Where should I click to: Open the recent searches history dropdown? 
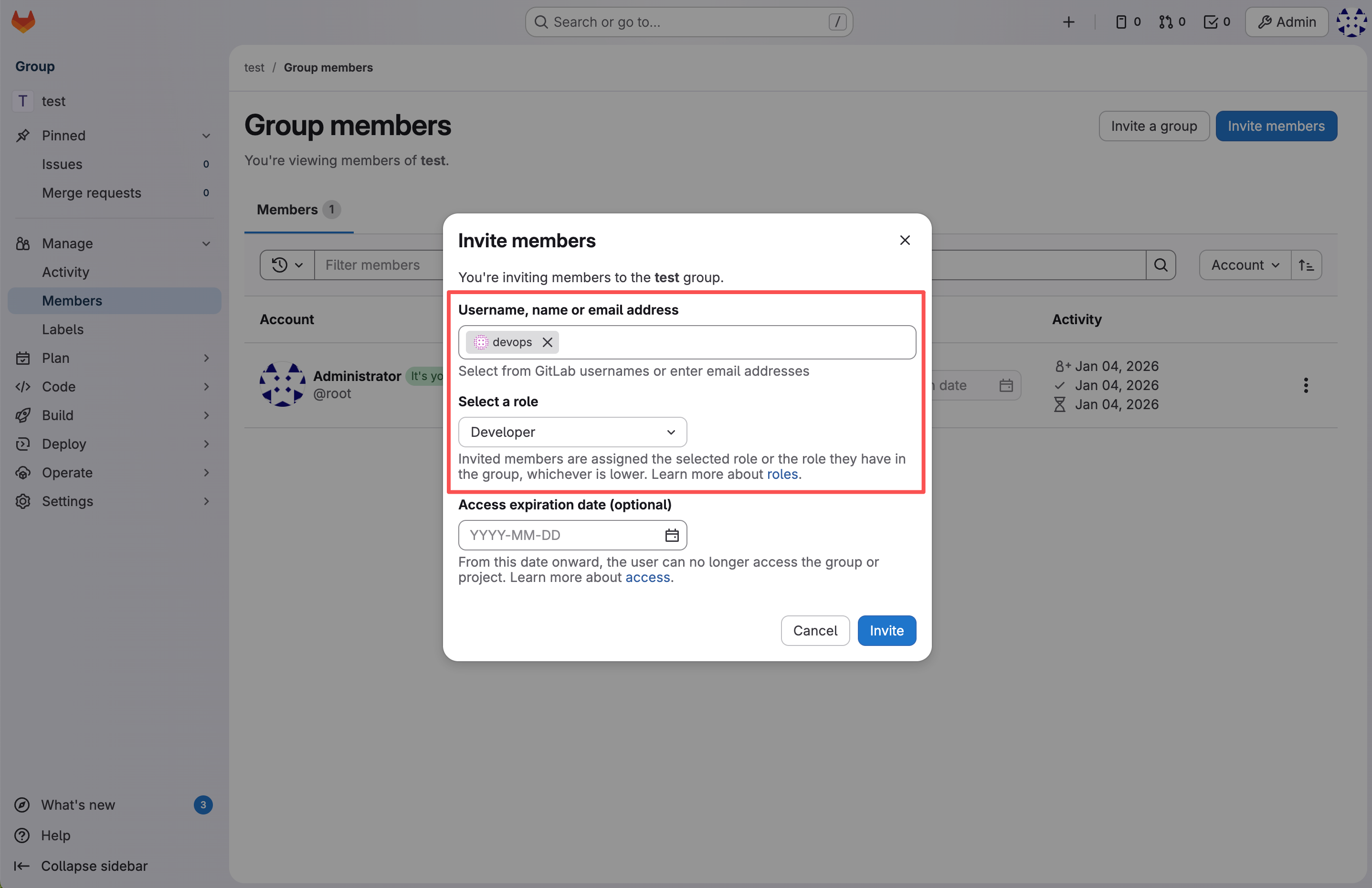[286, 264]
